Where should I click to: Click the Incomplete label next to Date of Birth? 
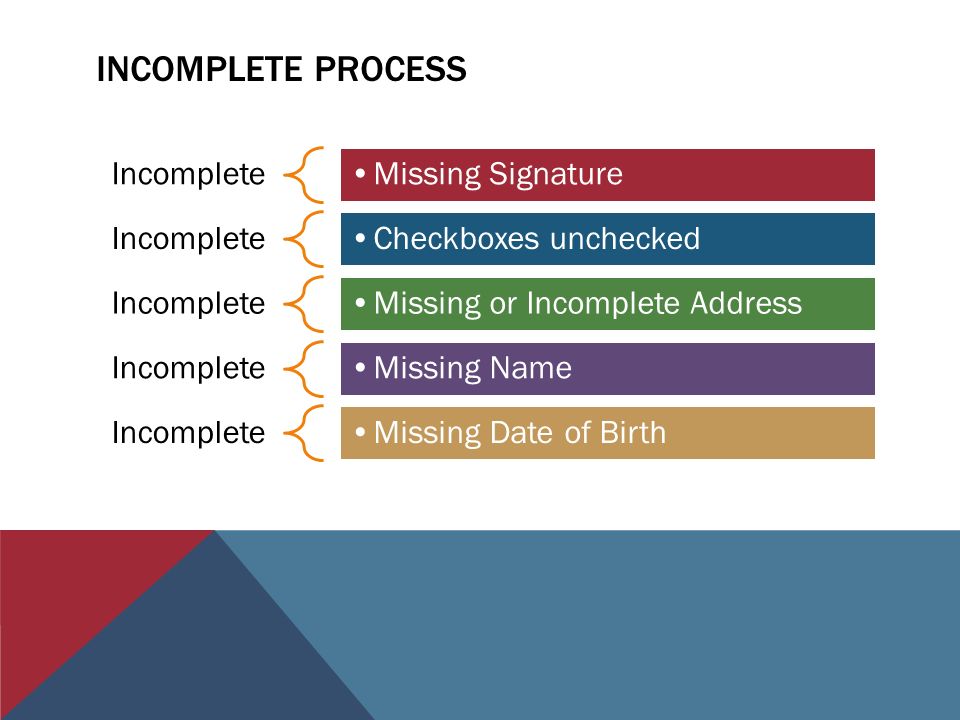click(x=189, y=433)
